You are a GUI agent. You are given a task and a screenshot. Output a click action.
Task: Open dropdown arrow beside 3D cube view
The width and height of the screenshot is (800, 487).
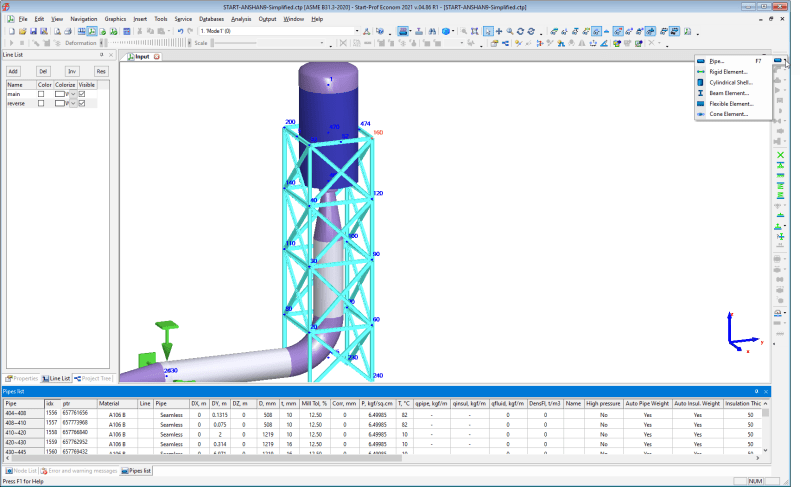coord(453,31)
